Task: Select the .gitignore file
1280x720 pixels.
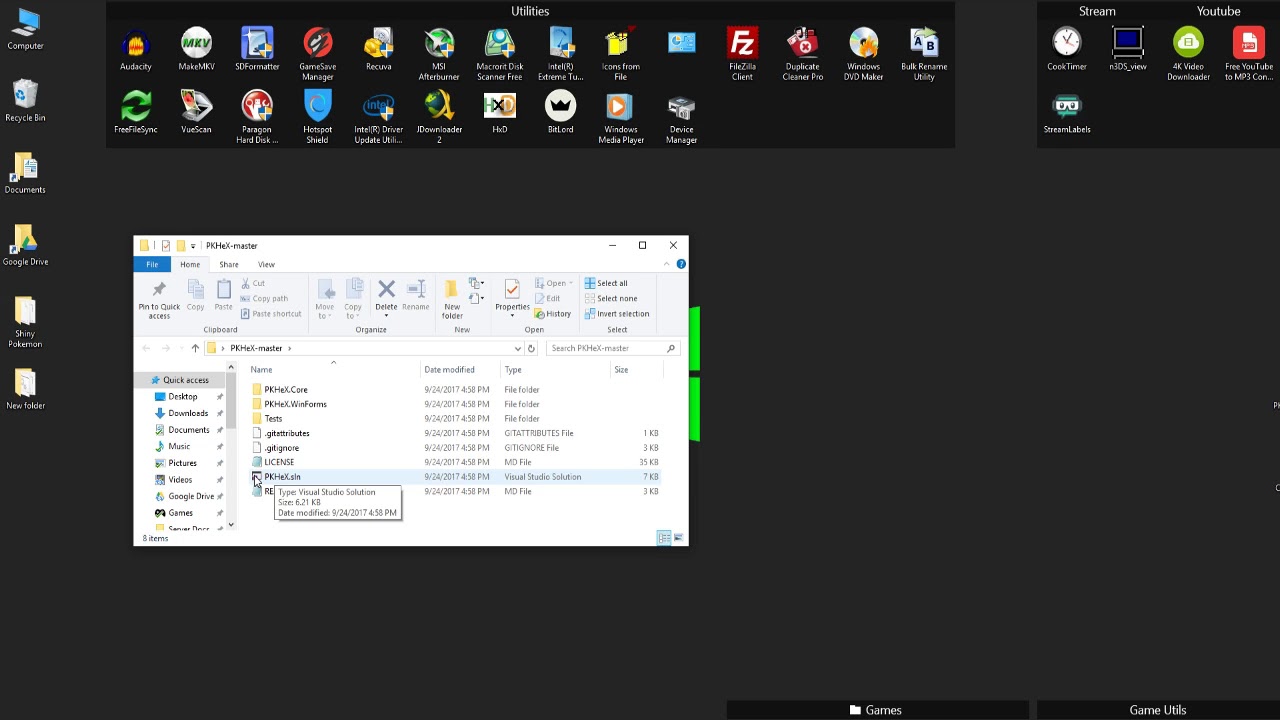Action: point(281,448)
